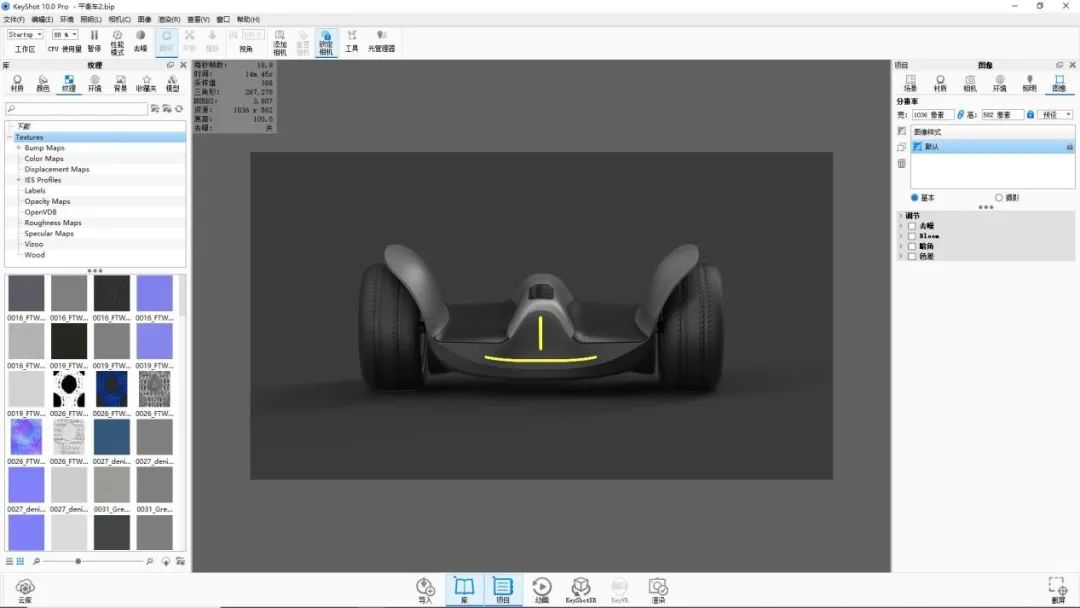
Task: Open the Light Manager (光管理器)
Action: [381, 40]
